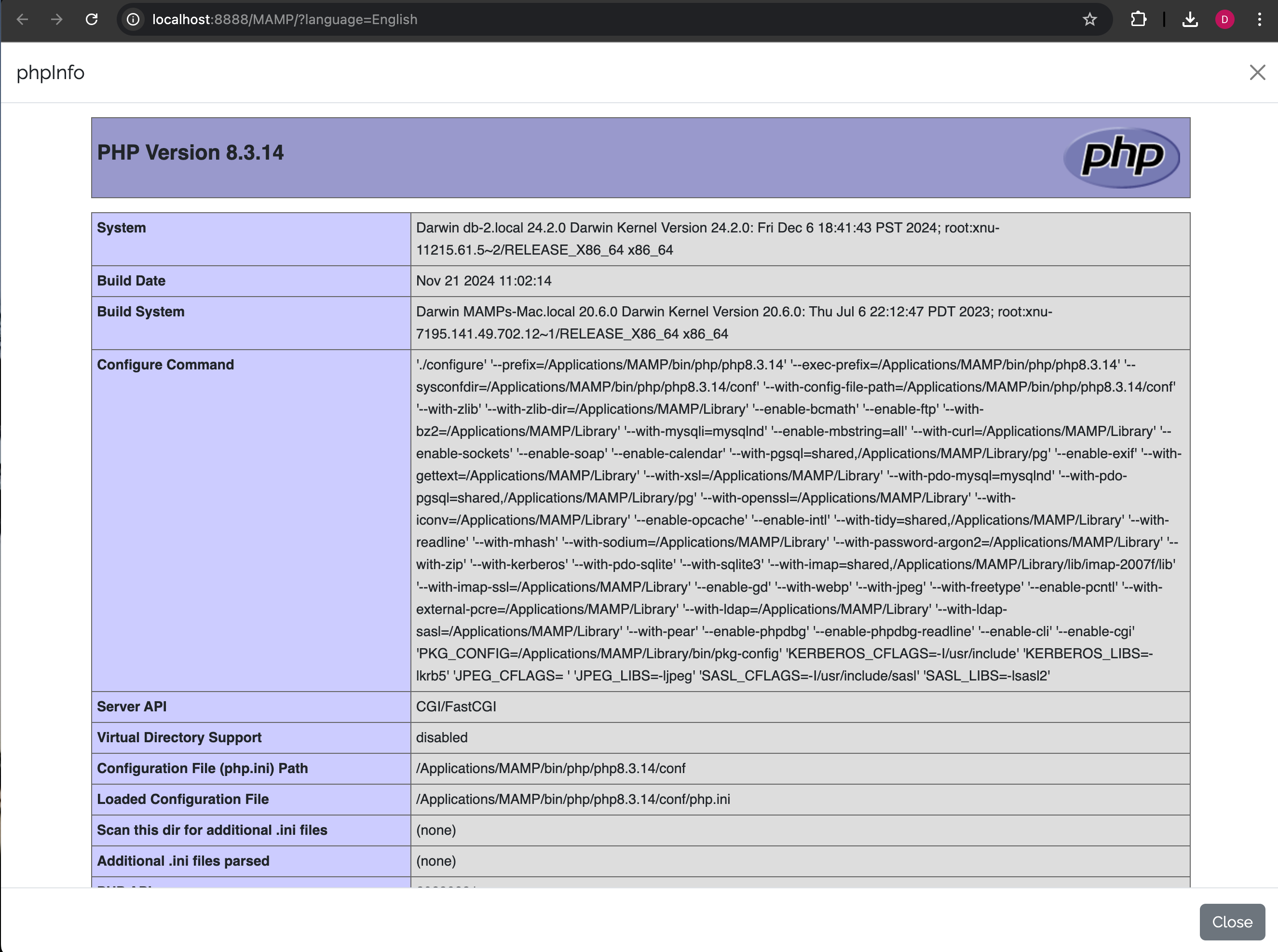Image resolution: width=1278 pixels, height=952 pixels.
Task: Select the Build Date row label
Action: (131, 281)
